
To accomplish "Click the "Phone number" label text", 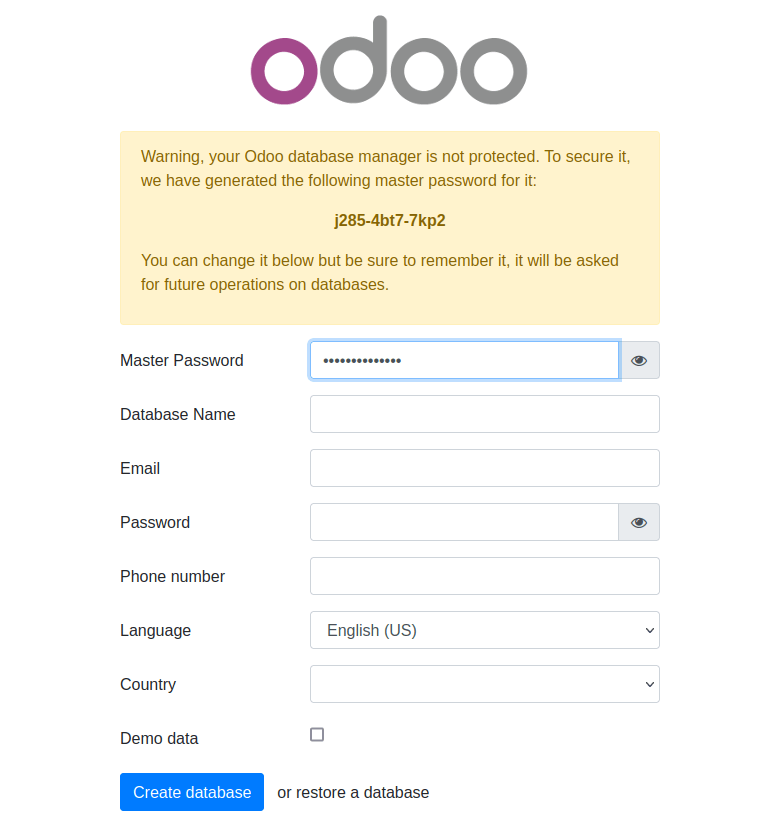I will click(x=172, y=577).
